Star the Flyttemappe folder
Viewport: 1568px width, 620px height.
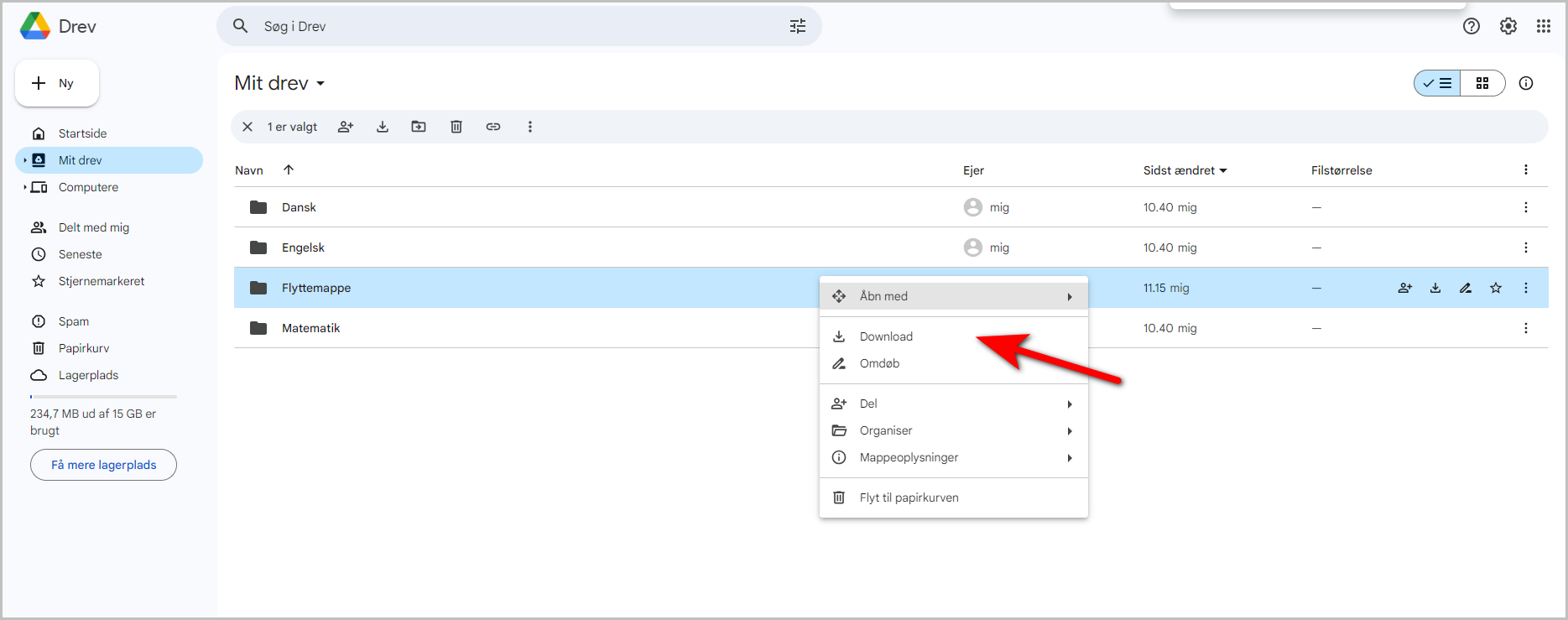click(x=1496, y=288)
